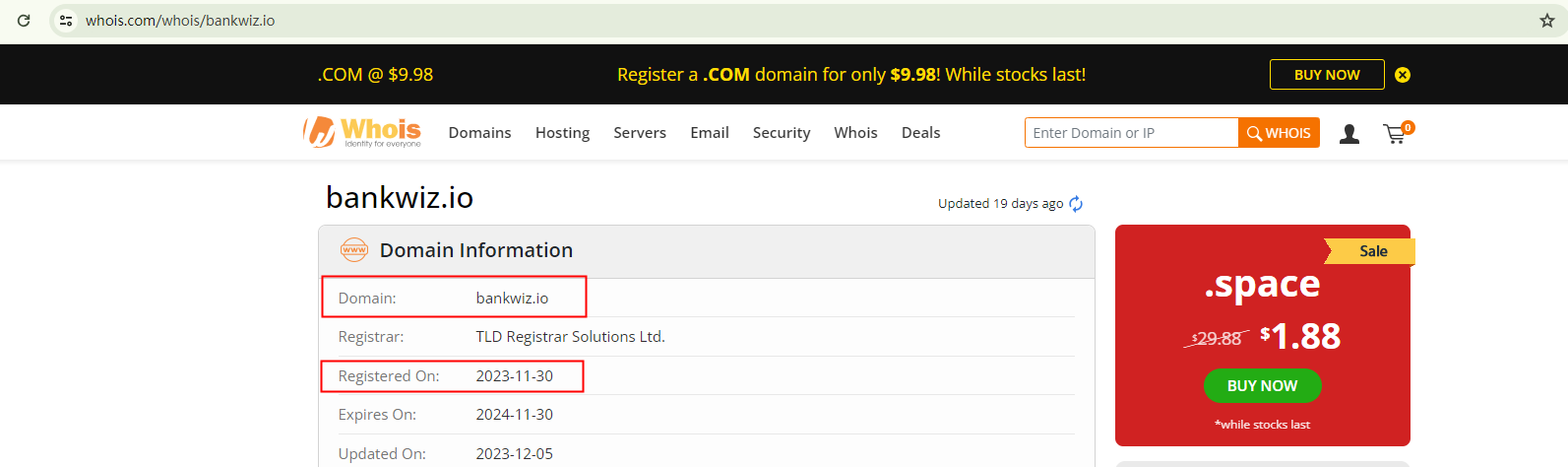Select the expiry date 2024-11-30
Viewport: 1568px width, 467px height.
point(515,415)
